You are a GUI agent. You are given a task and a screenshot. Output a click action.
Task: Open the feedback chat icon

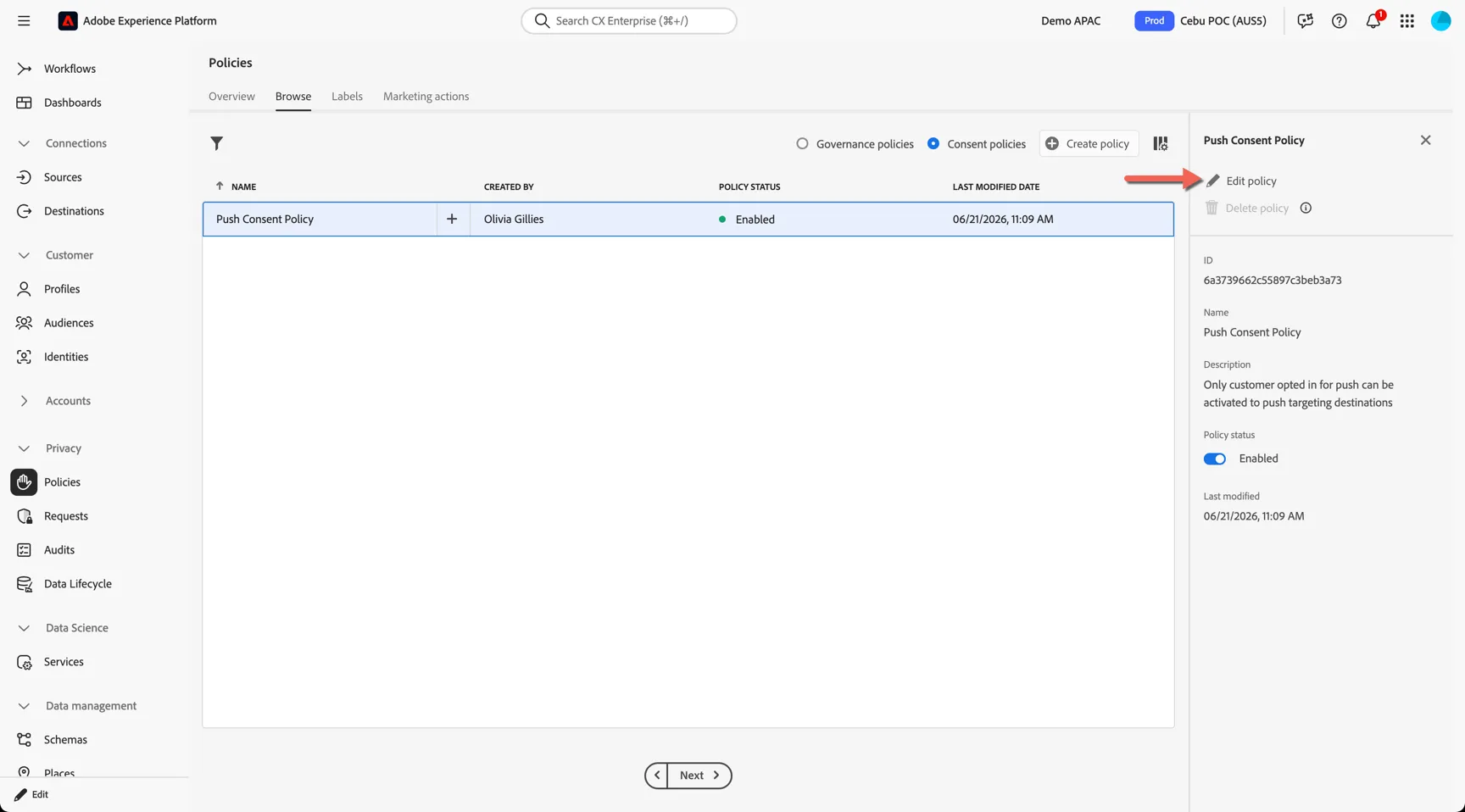pyautogui.click(x=1305, y=21)
